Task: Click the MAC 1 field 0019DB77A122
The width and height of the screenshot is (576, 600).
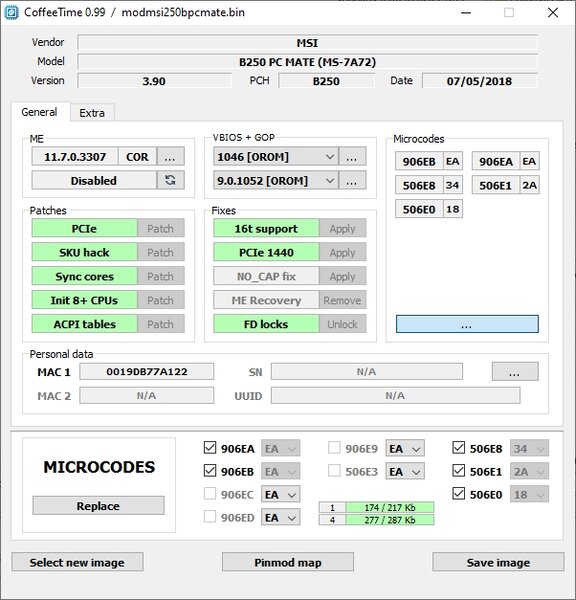Action: [x=147, y=372]
